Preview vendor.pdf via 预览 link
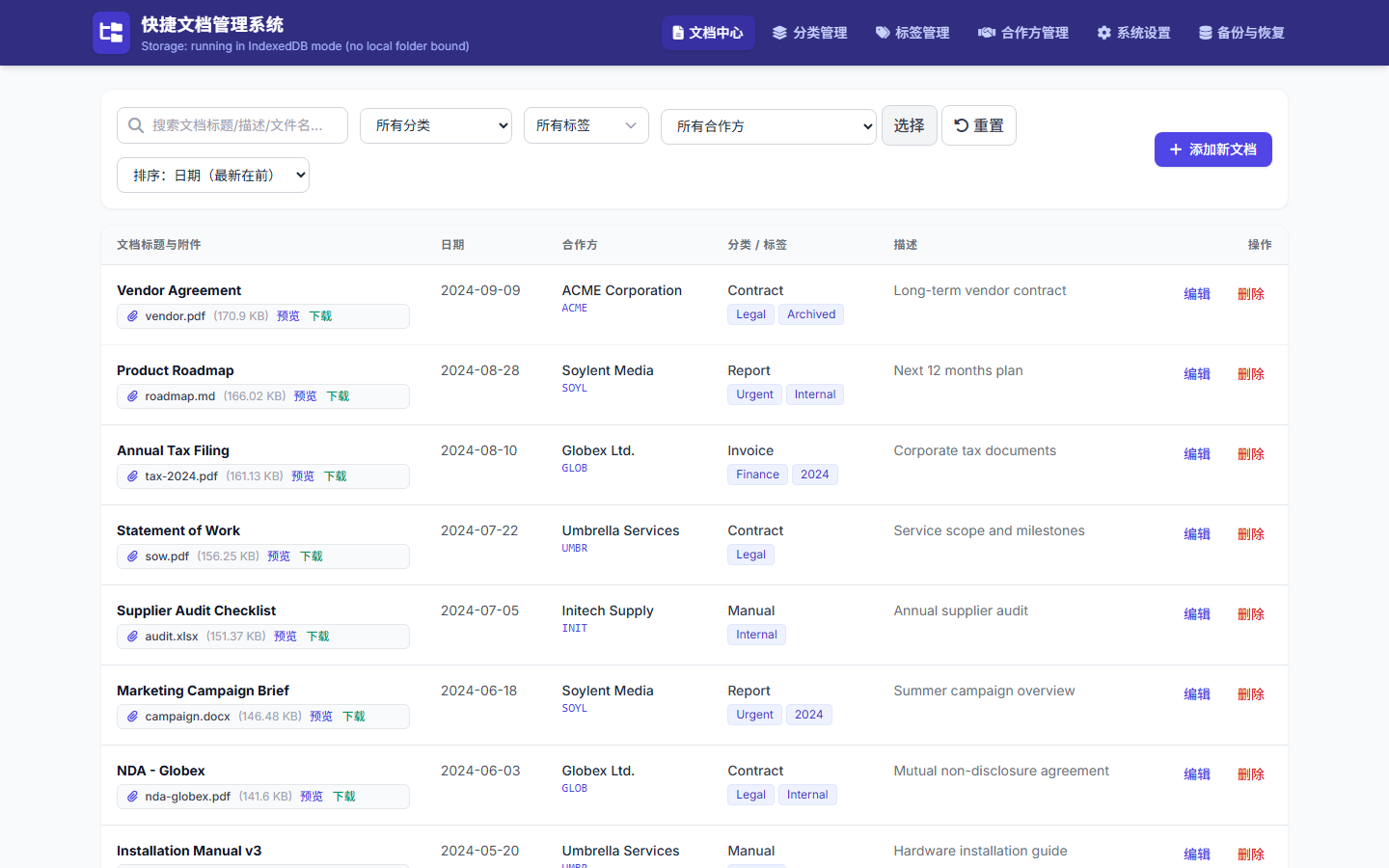This screenshot has width=1389, height=868. pos(288,316)
